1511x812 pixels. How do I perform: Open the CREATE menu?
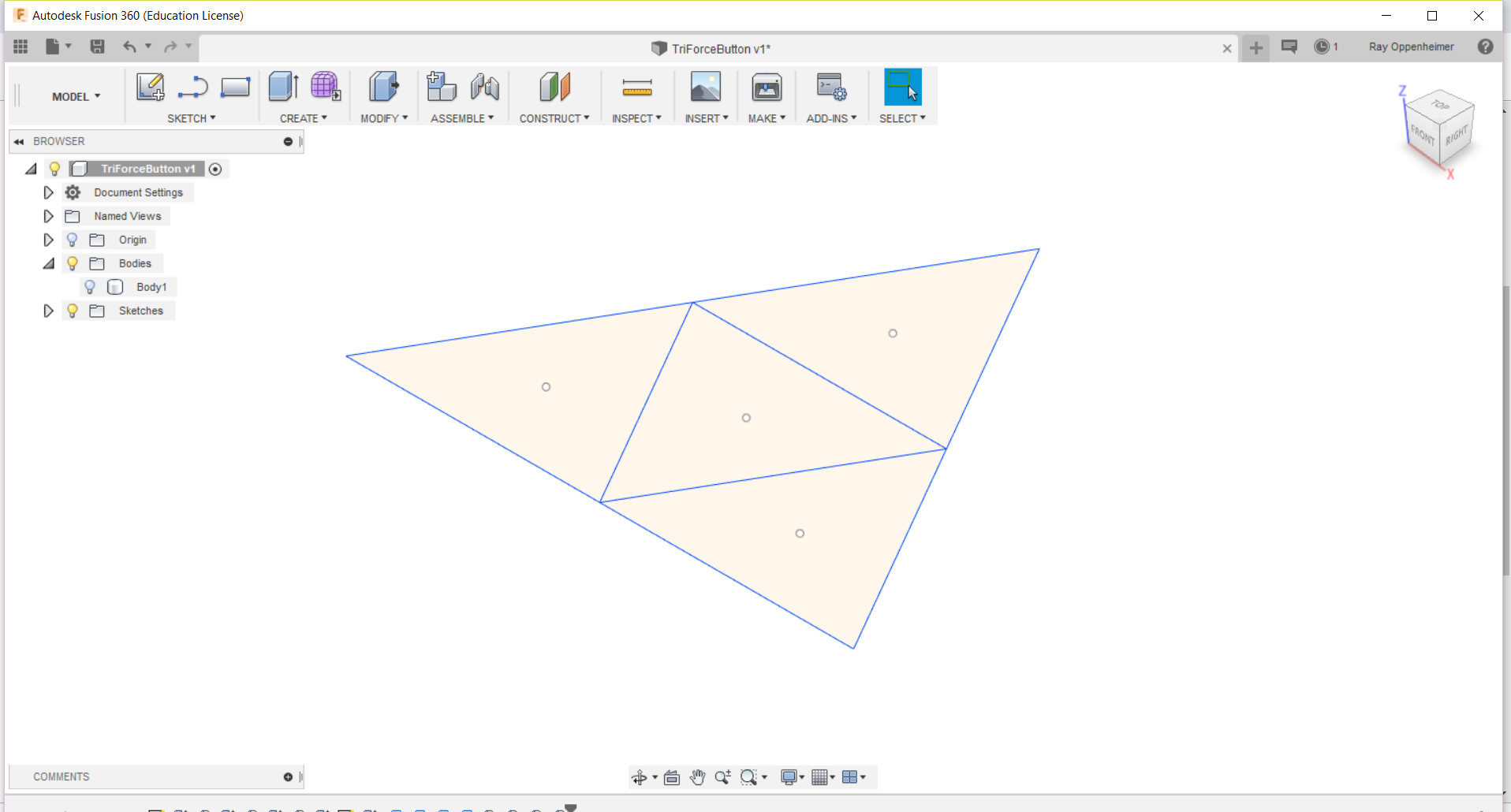pos(304,118)
